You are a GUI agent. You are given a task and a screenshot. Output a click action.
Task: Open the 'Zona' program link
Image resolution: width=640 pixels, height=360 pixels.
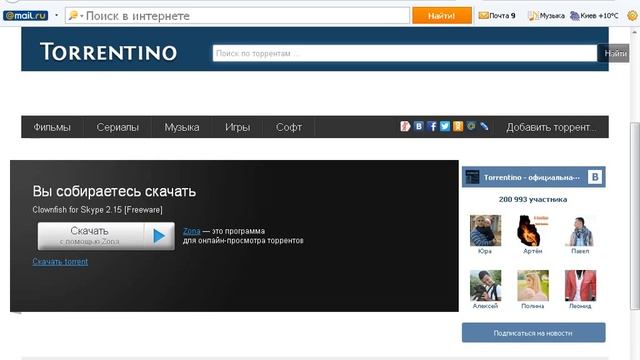191,231
